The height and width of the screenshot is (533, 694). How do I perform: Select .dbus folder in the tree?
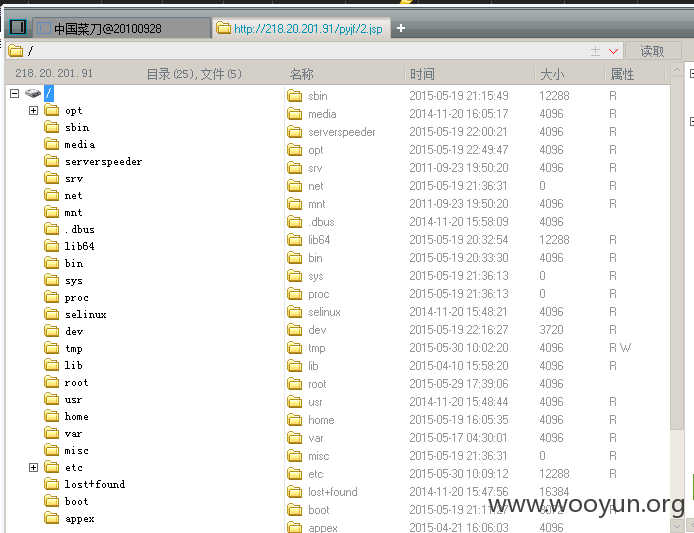coord(80,229)
